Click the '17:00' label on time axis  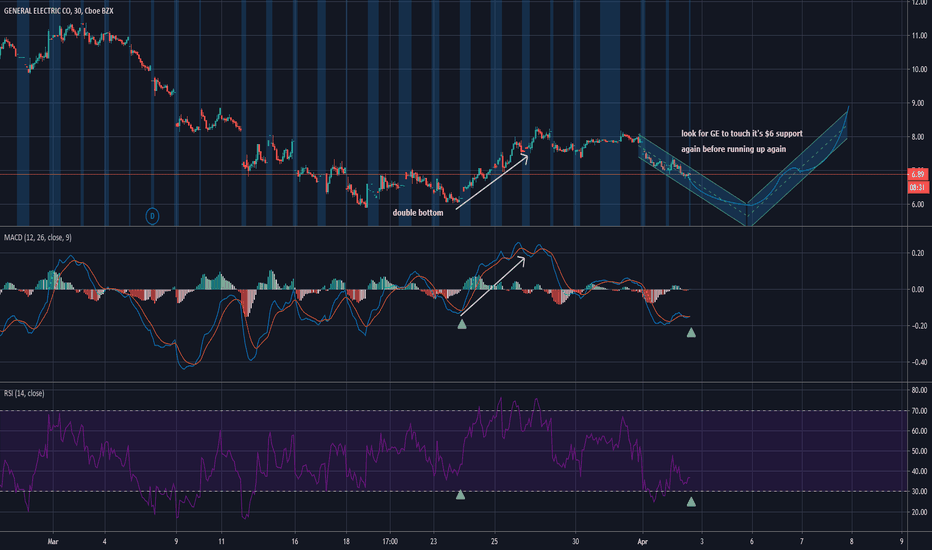(x=390, y=542)
